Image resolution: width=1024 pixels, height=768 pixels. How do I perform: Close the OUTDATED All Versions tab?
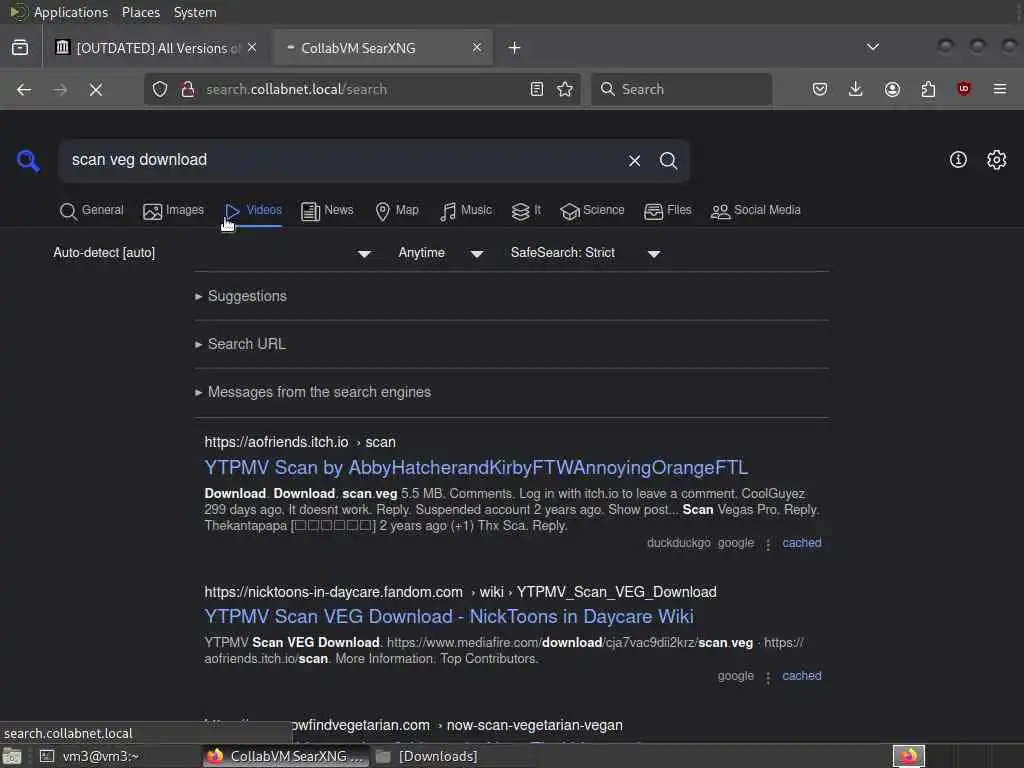252,48
